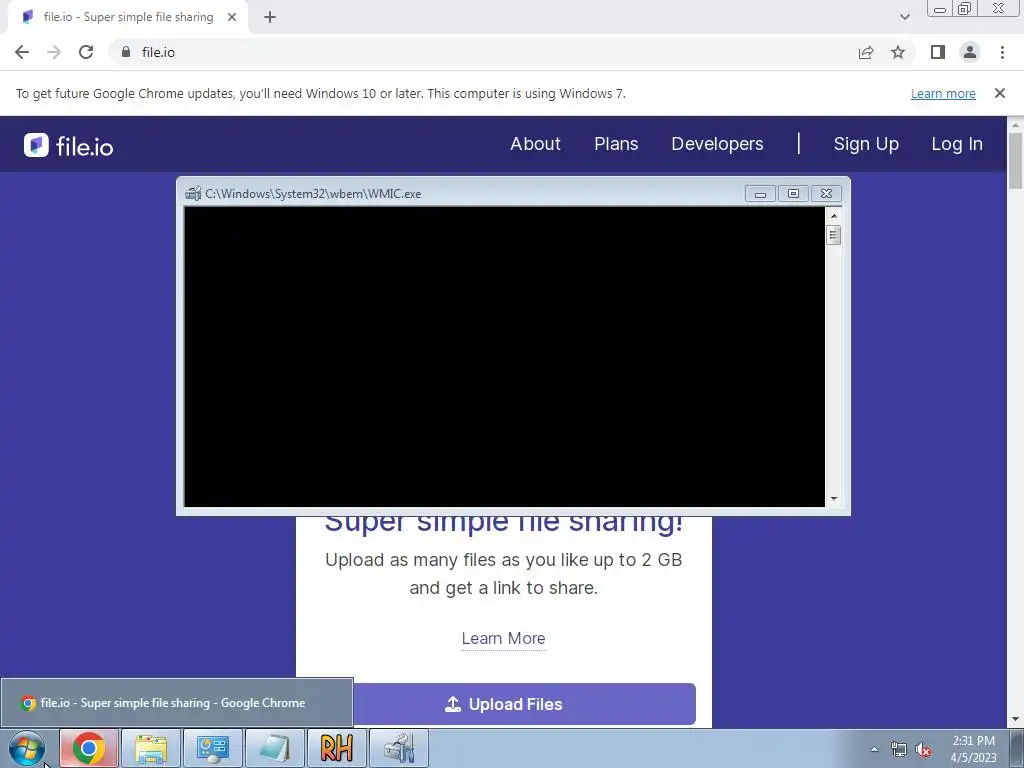Maximize the WMIC.exe console window
Image resolution: width=1024 pixels, height=768 pixels.
click(793, 193)
